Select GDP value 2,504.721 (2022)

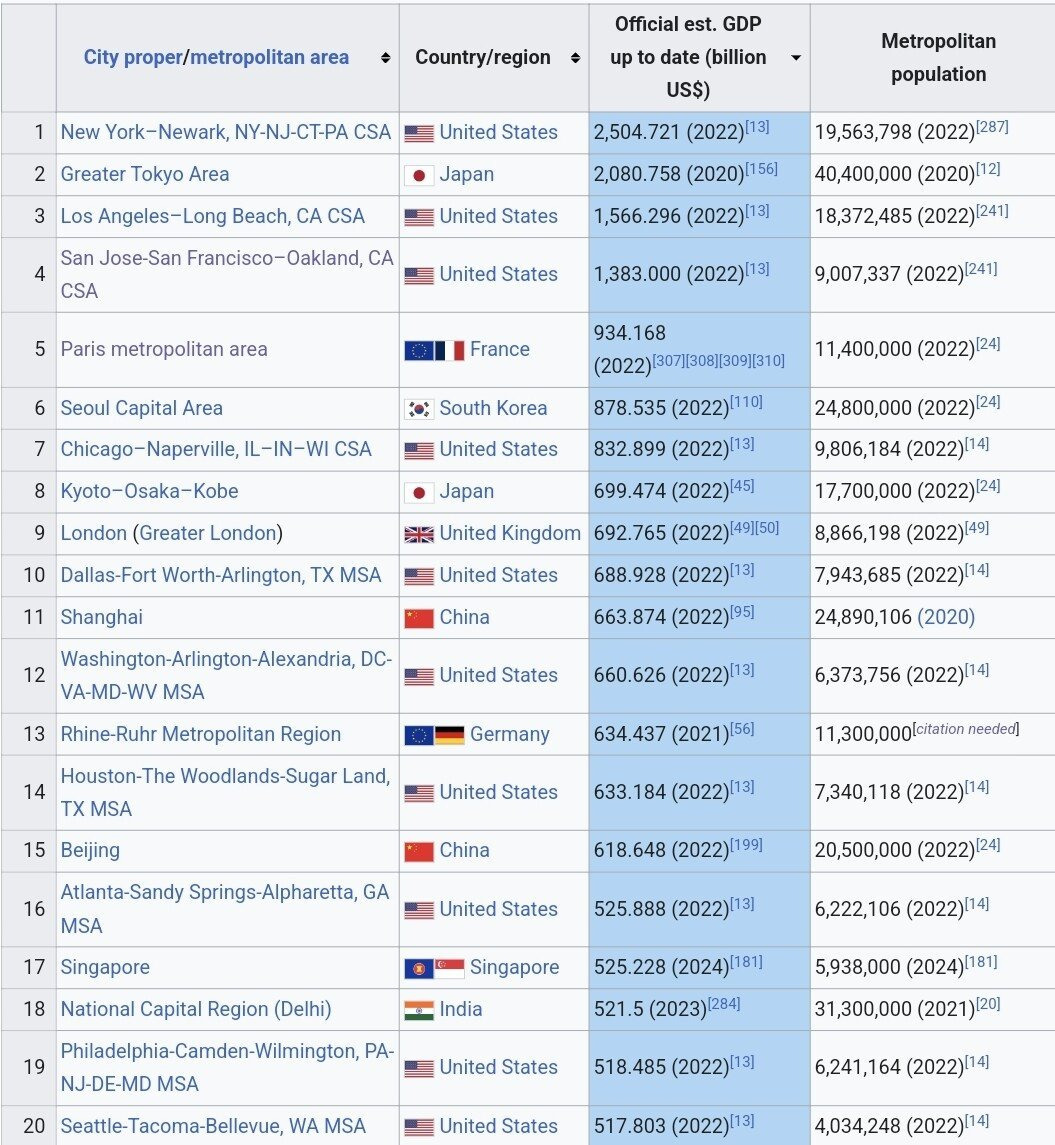669,132
